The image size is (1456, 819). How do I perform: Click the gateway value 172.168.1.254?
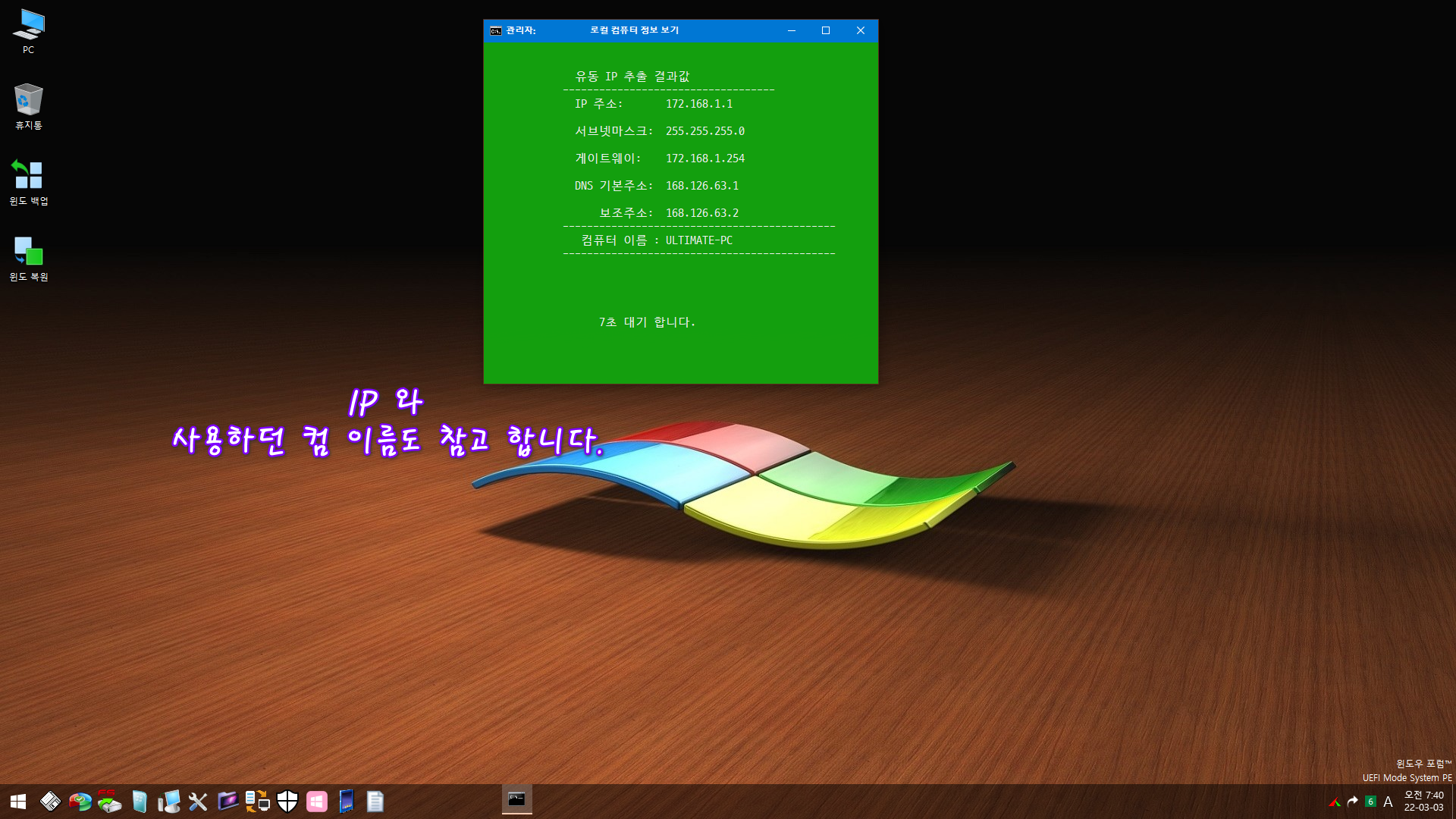(705, 158)
